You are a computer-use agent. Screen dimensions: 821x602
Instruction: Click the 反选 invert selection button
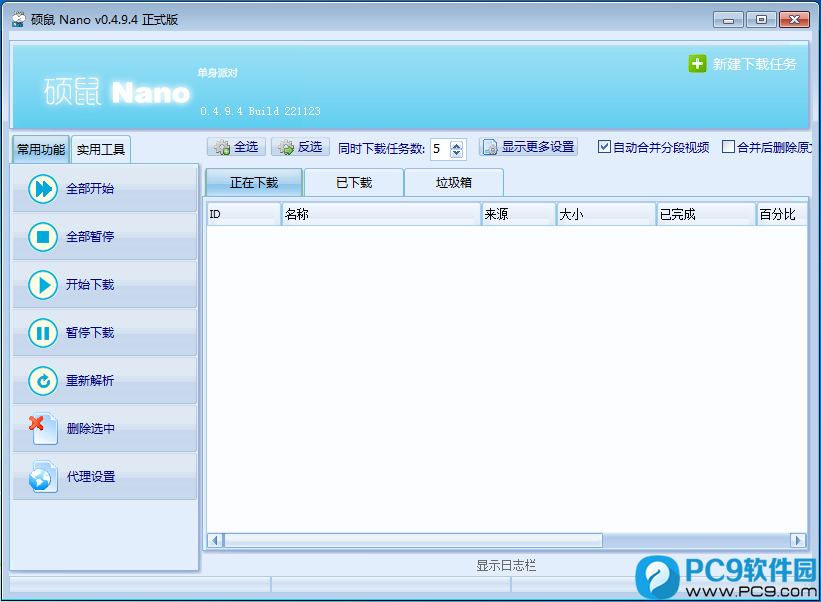click(301, 147)
